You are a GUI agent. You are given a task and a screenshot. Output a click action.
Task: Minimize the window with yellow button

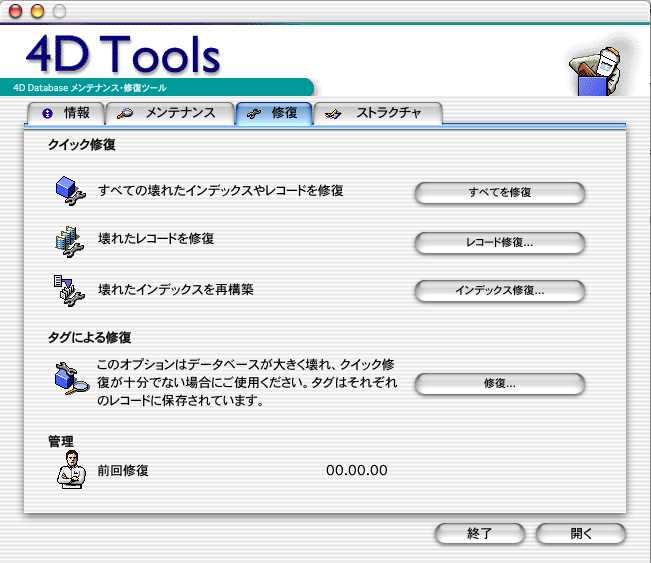point(38,11)
